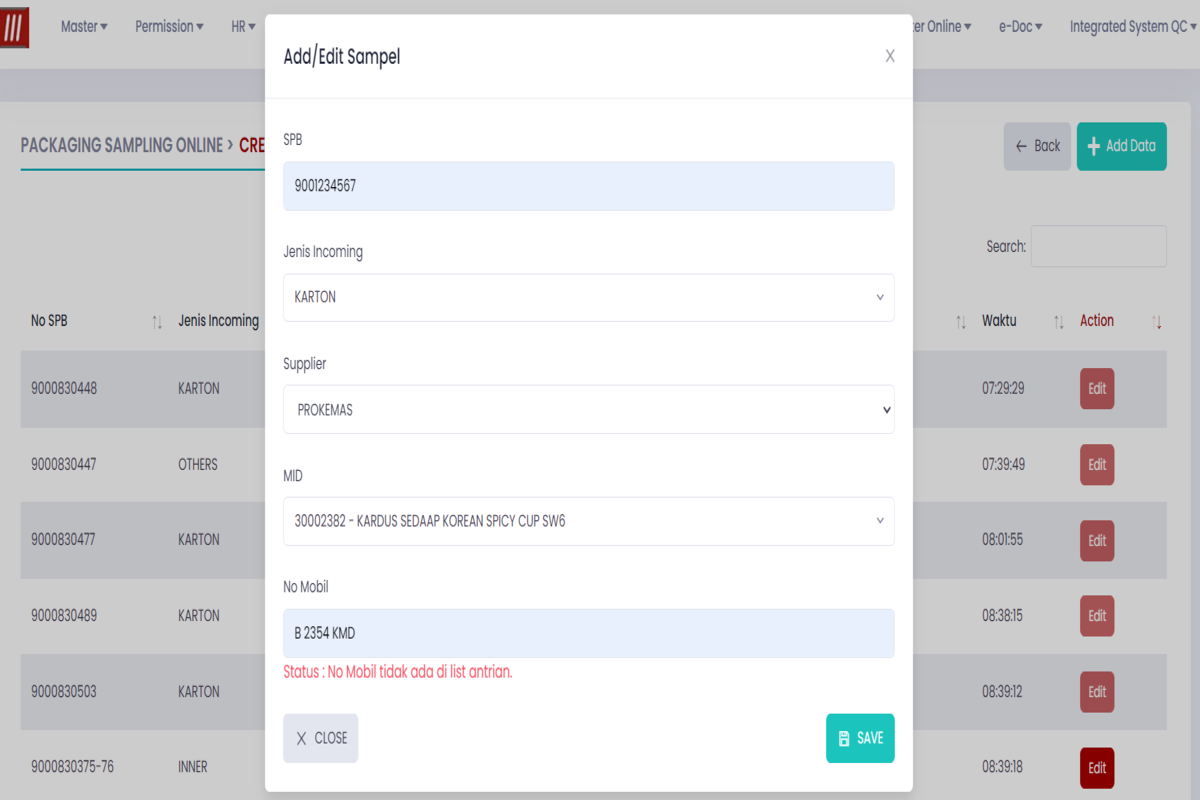Screen dimensions: 1200x800
Task: Click the Add Data plus button
Action: (x=1121, y=146)
